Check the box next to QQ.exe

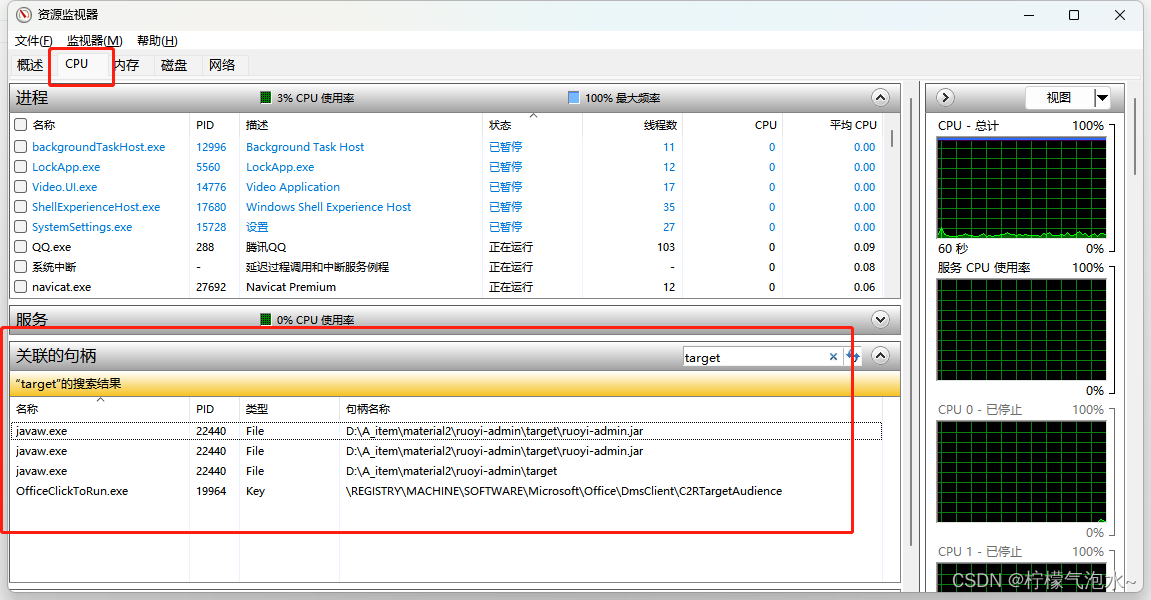pyautogui.click(x=19, y=247)
